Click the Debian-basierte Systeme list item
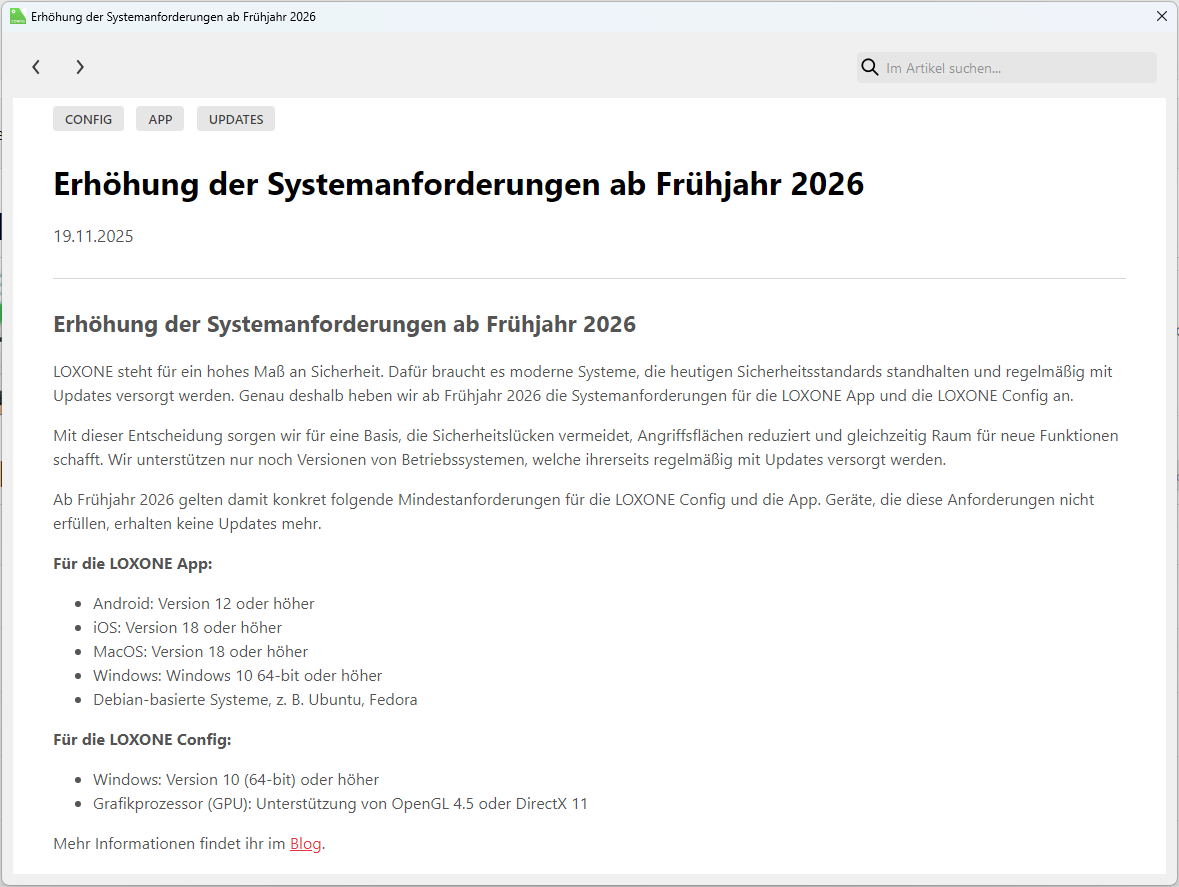 click(255, 700)
